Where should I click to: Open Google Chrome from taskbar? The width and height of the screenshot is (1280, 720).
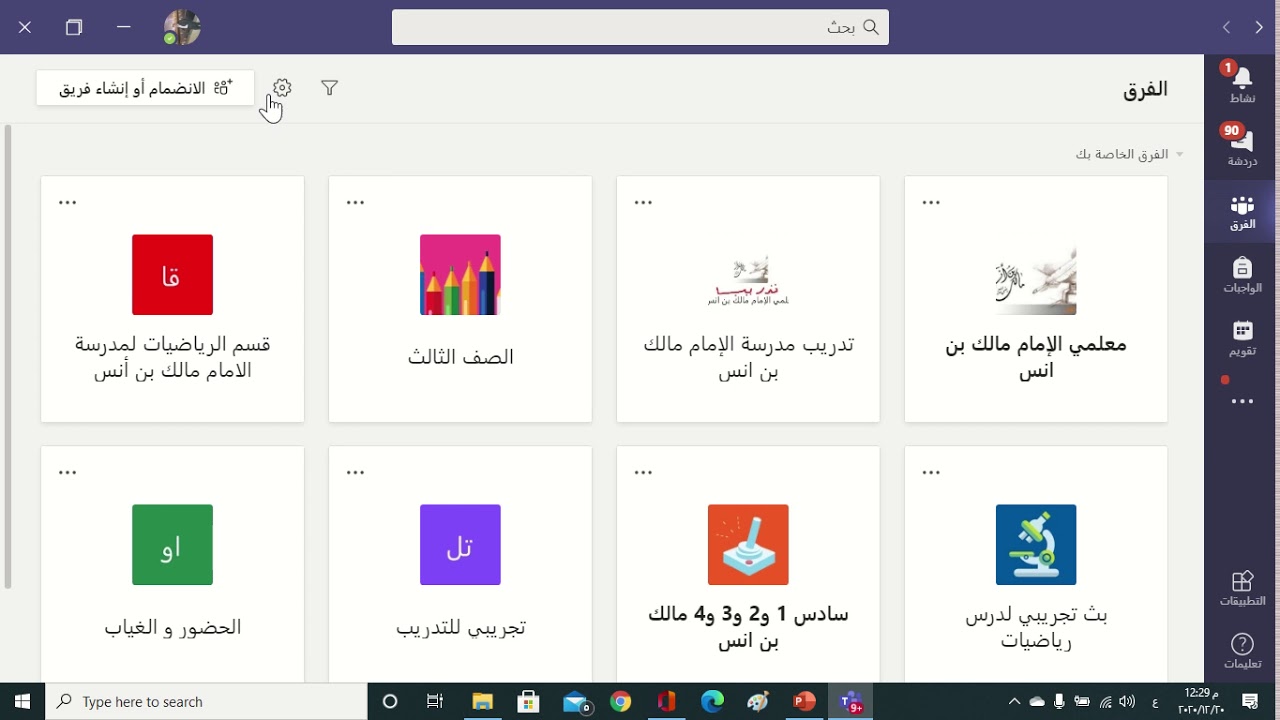tap(621, 702)
